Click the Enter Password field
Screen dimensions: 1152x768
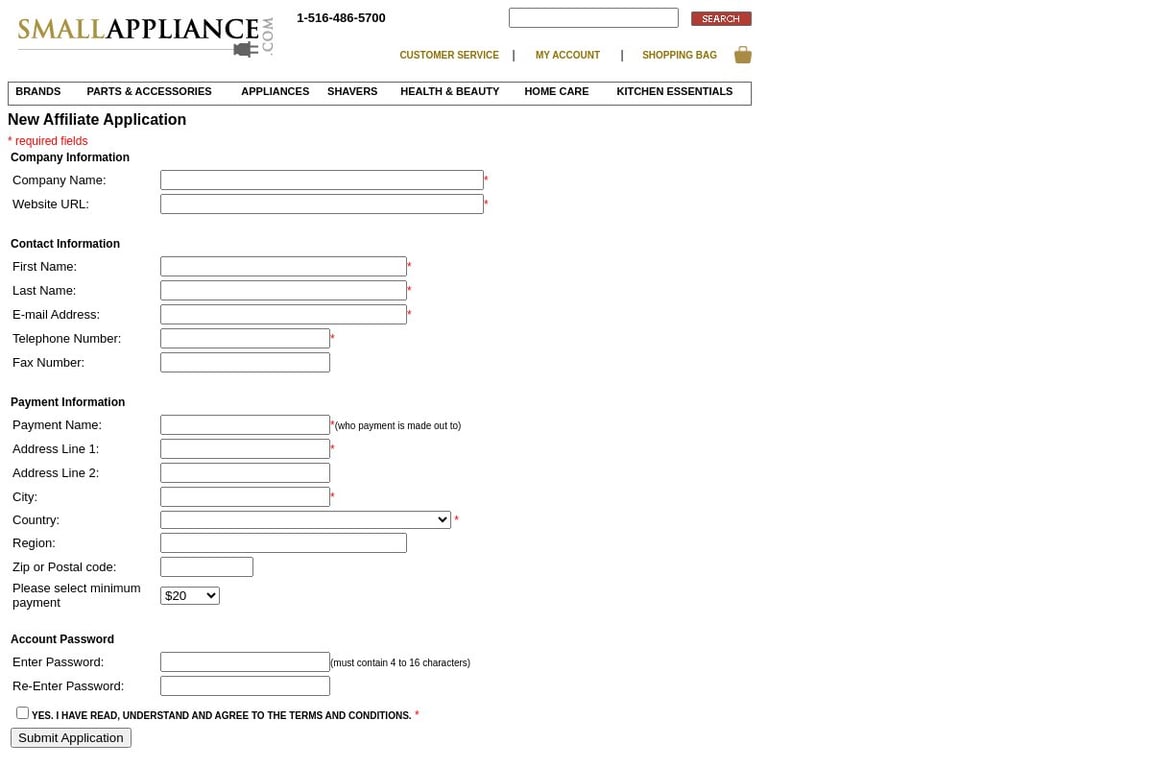click(245, 662)
